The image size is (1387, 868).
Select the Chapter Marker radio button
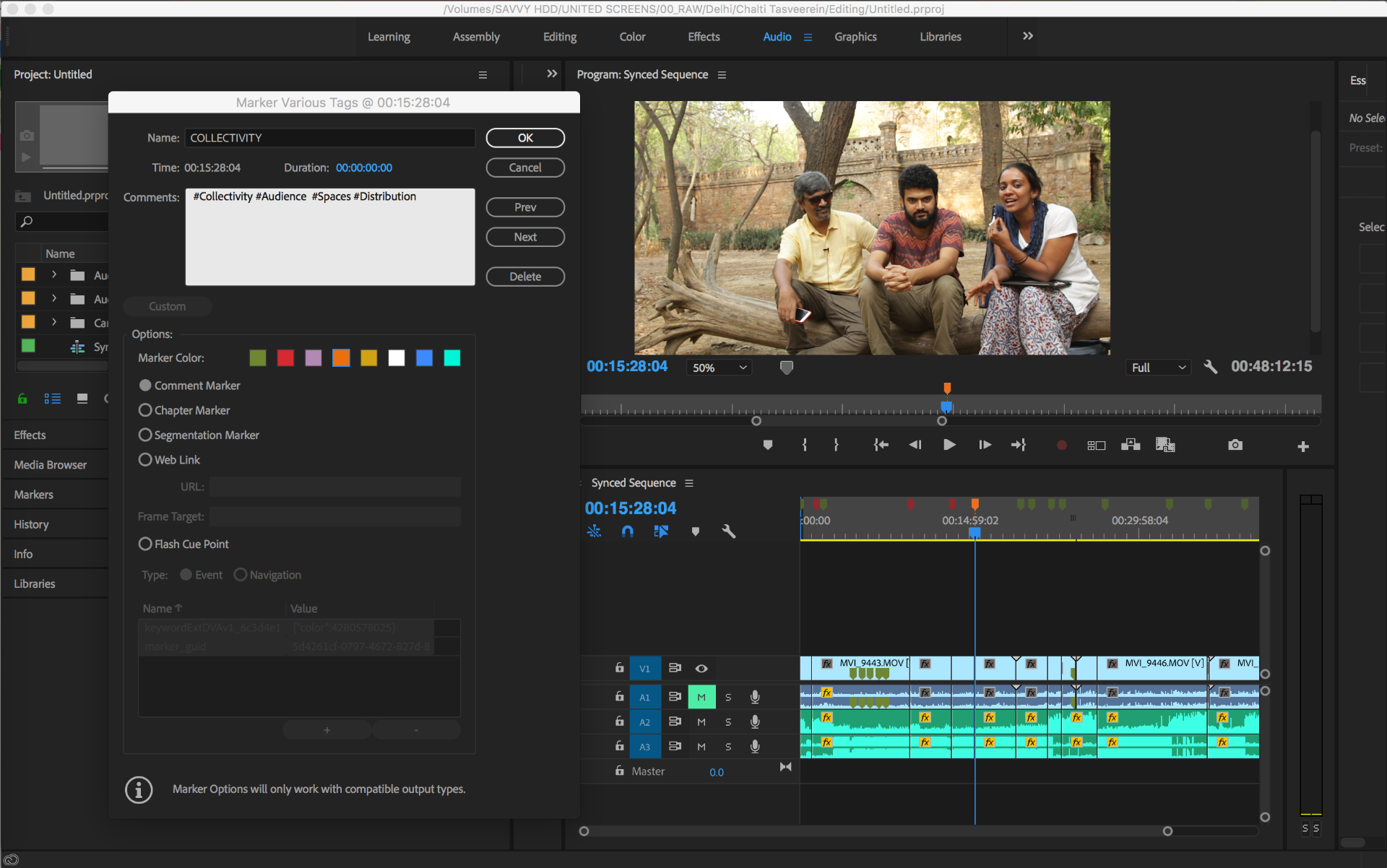[x=145, y=410]
